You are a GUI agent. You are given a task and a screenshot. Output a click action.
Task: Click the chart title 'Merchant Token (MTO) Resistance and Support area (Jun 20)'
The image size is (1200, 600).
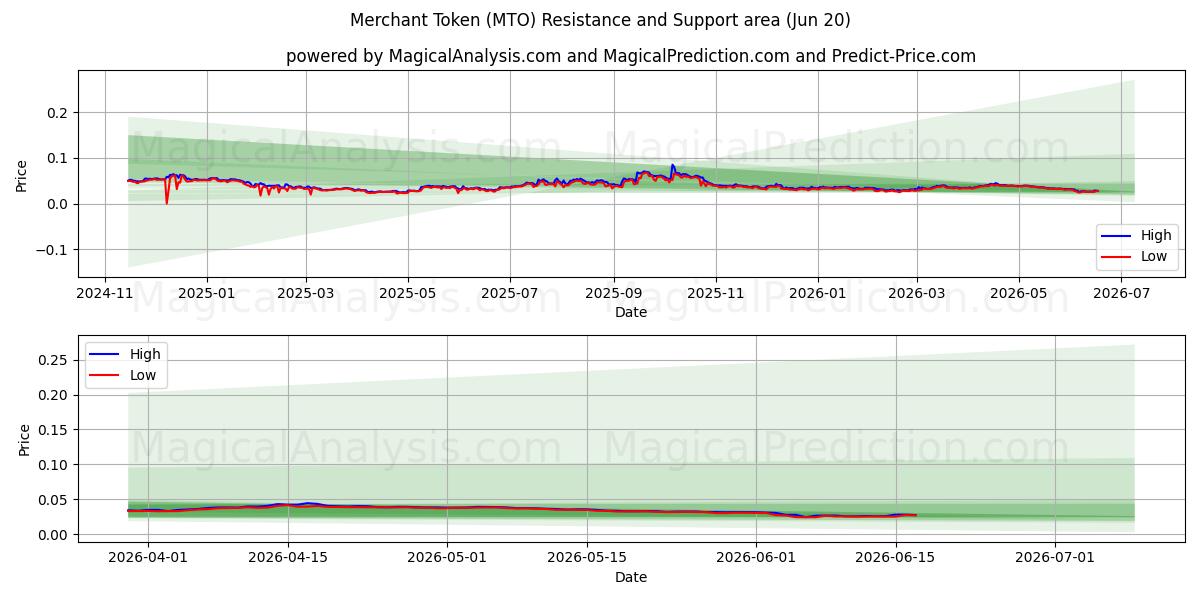tap(600, 20)
